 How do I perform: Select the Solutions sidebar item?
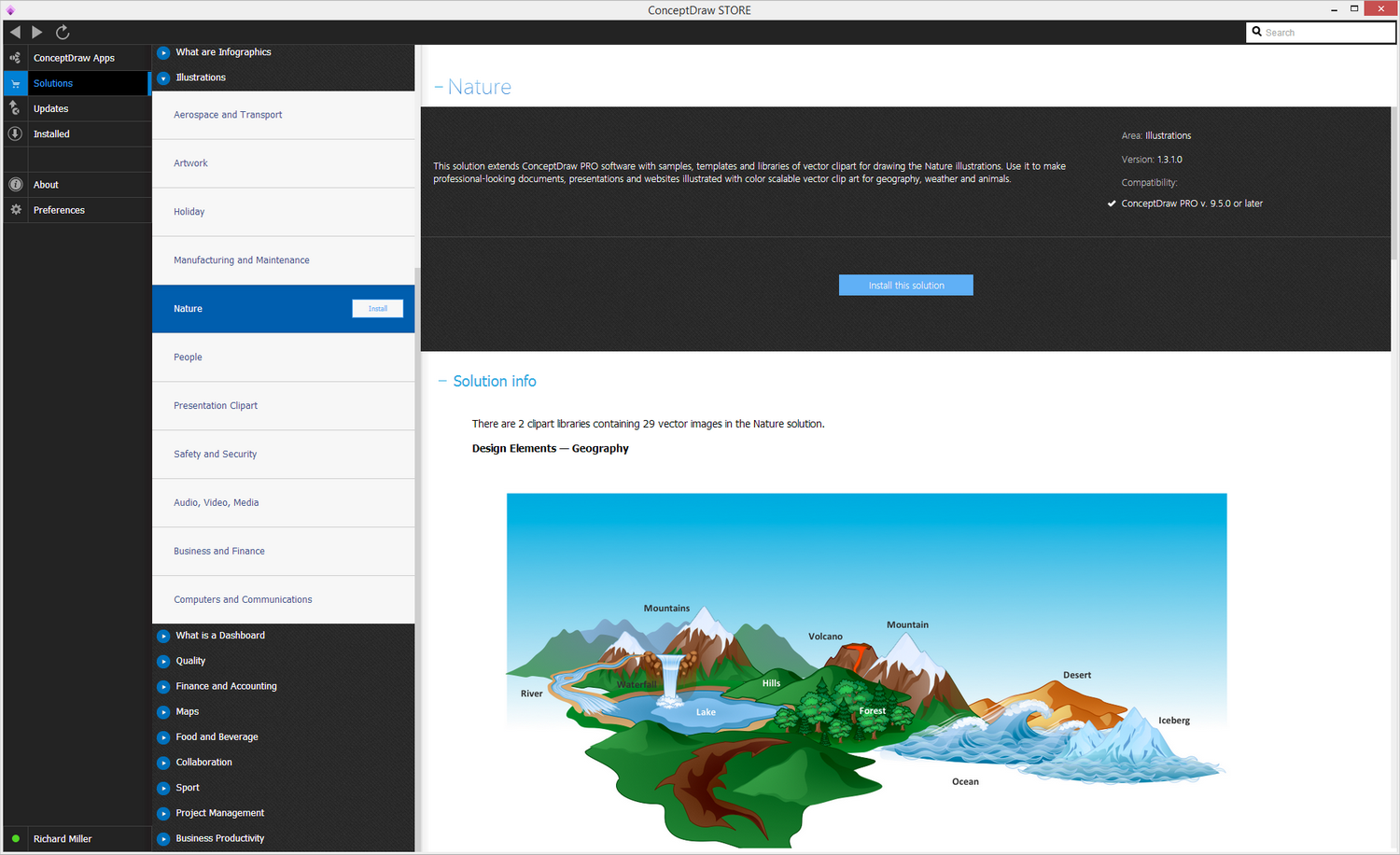coord(77,83)
